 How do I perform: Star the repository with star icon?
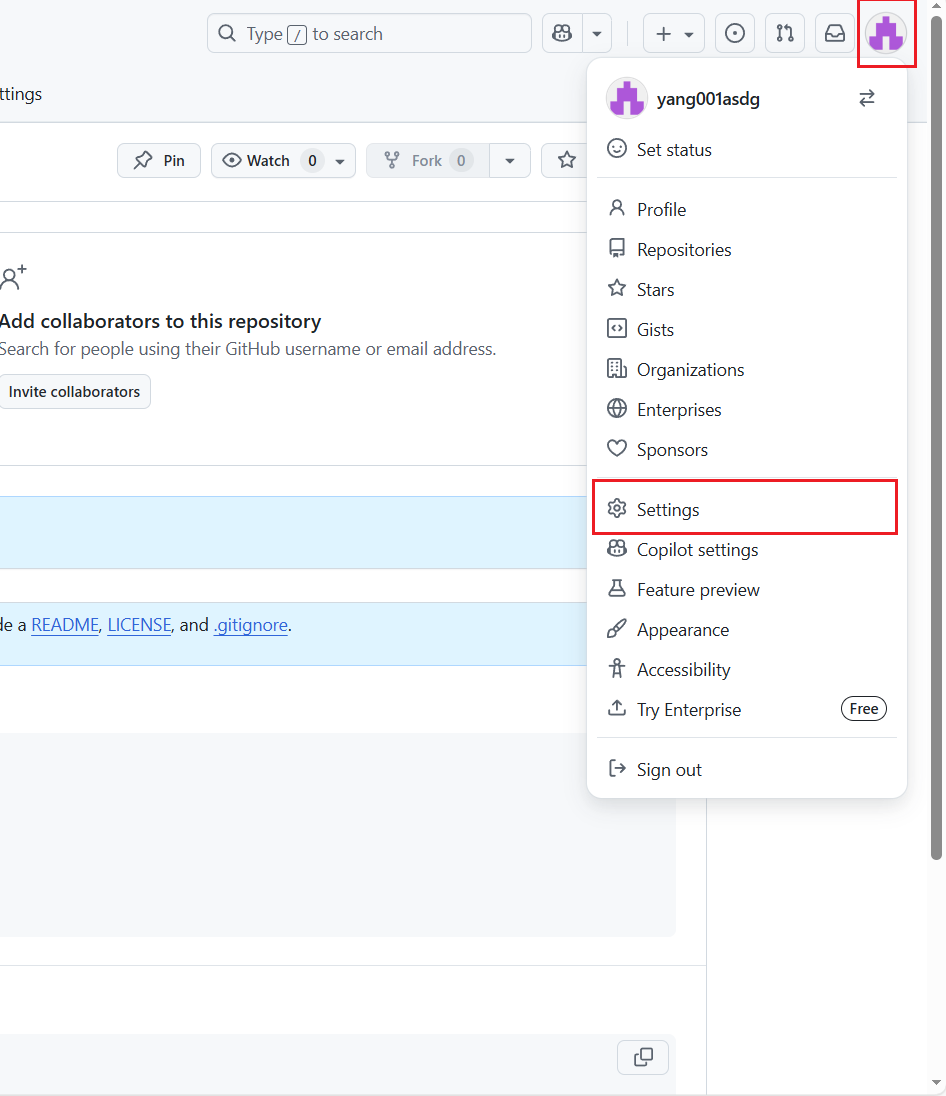[x=566, y=160]
